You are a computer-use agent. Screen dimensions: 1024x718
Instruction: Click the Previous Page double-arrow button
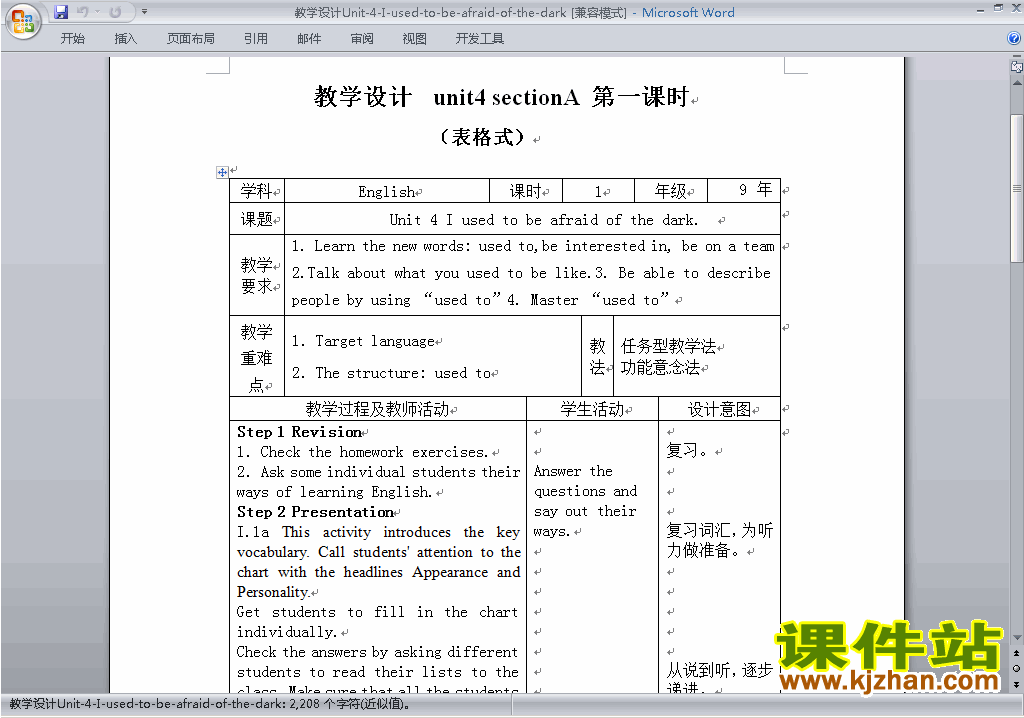pyautogui.click(x=1016, y=653)
